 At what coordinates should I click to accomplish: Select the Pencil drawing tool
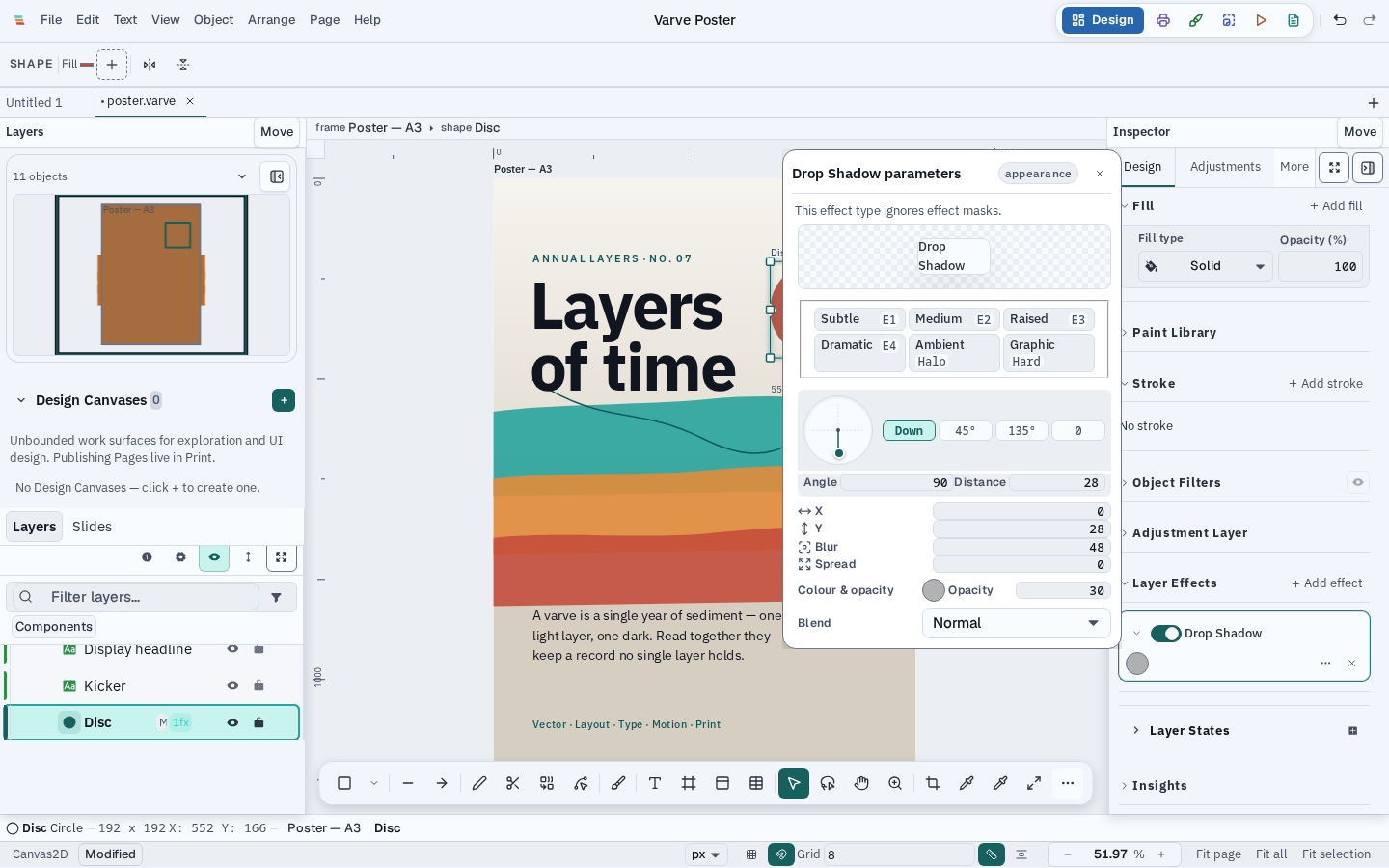click(479, 783)
